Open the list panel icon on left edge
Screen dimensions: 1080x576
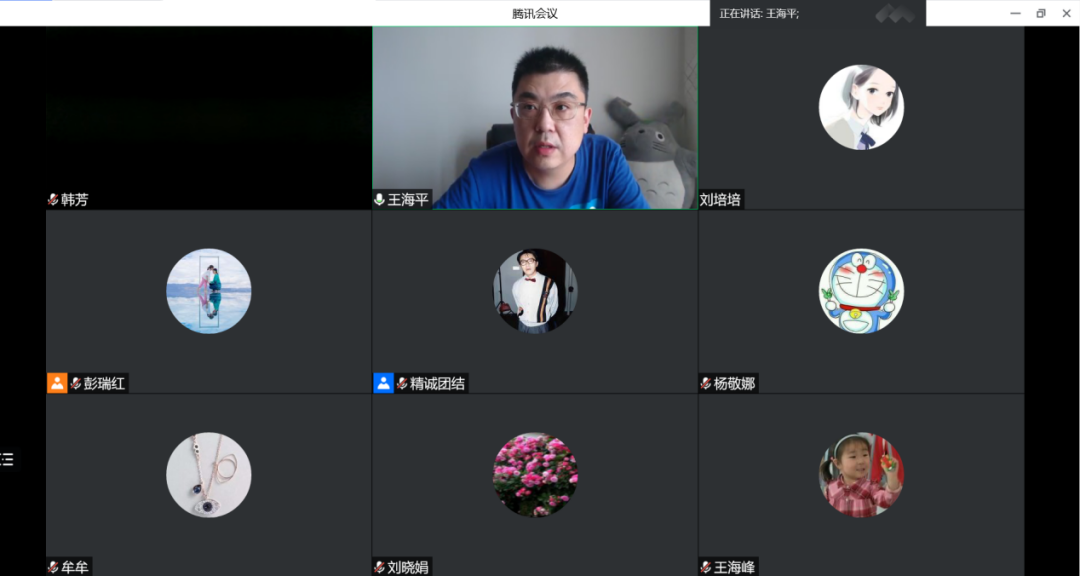[x=7, y=460]
